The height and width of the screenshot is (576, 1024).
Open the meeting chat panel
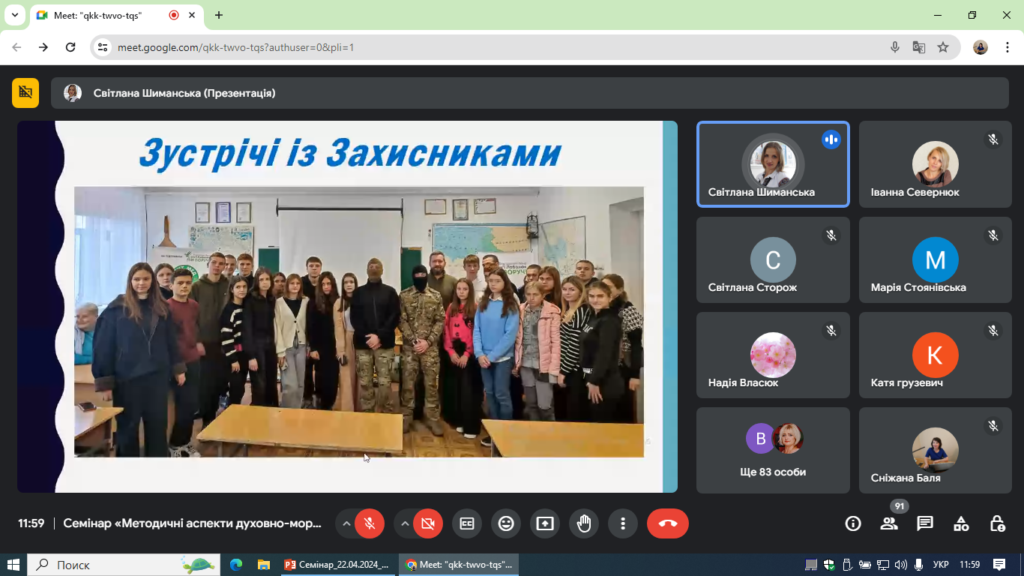(x=925, y=524)
